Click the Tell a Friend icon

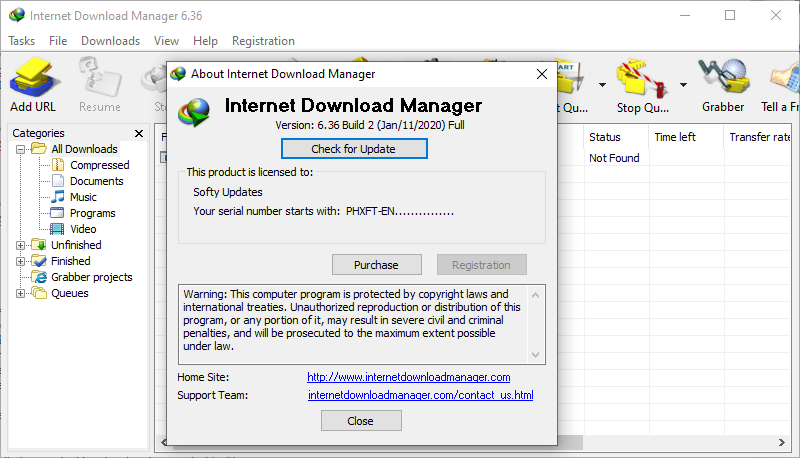(785, 78)
